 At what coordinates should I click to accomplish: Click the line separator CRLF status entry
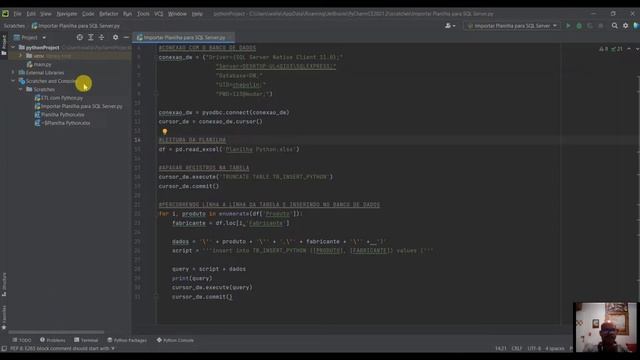click(x=516, y=349)
